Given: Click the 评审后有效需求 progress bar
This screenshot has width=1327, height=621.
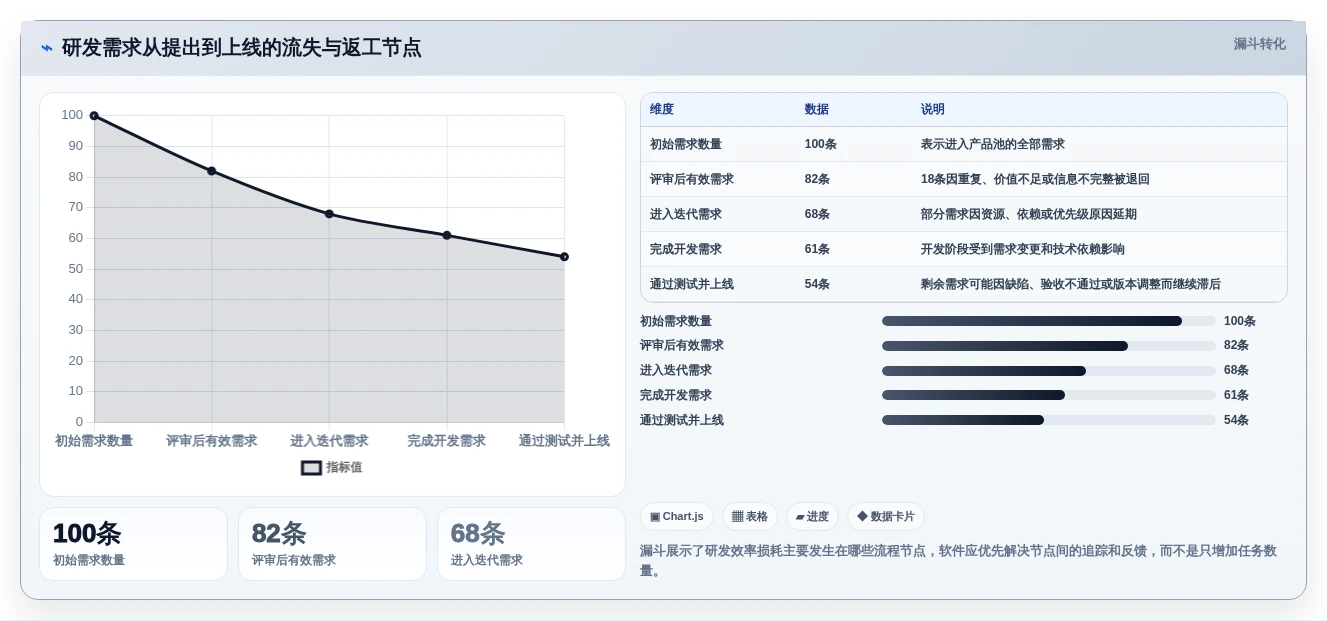Looking at the screenshot, I should pyautogui.click(x=1049, y=346).
